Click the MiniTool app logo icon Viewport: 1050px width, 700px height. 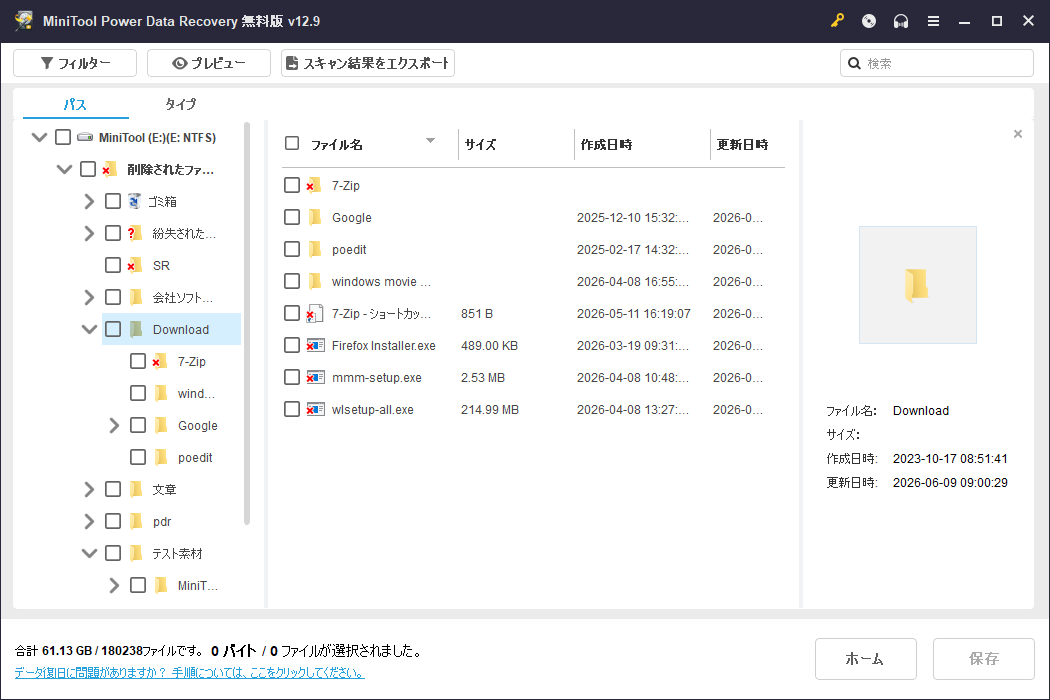tap(24, 21)
